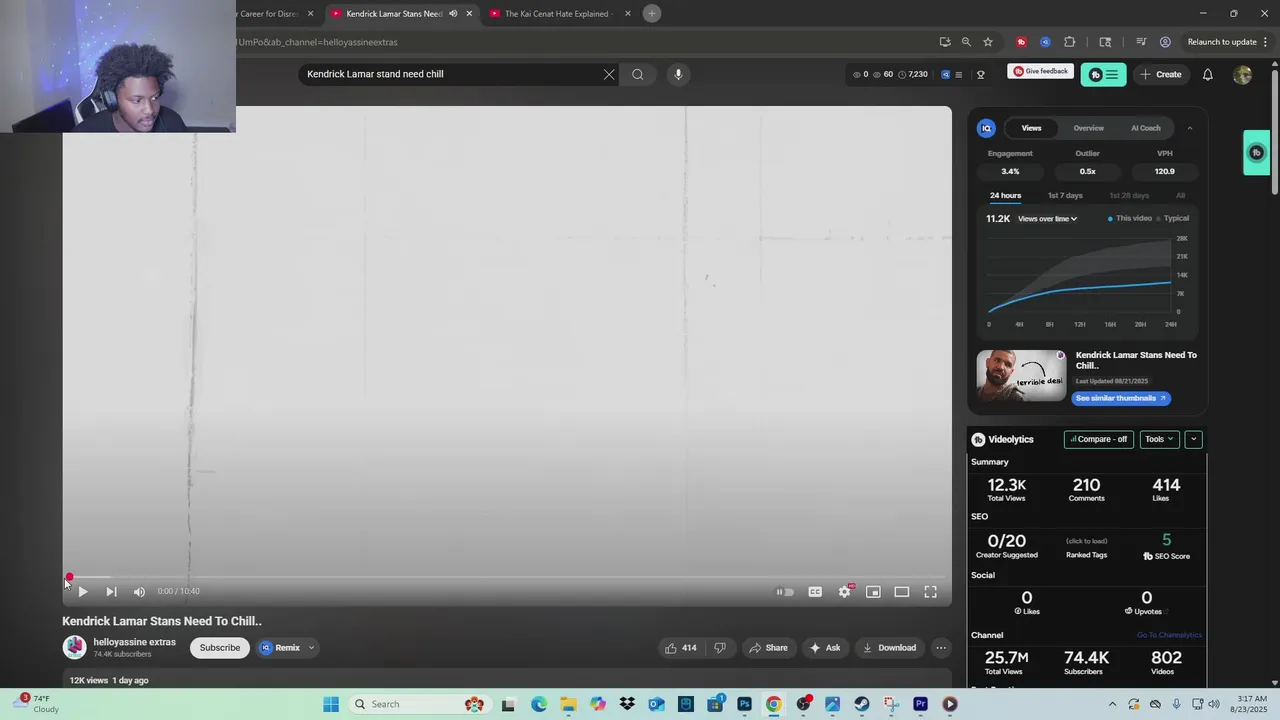Bookmark this page with star icon
The image size is (1280, 720).
988,42
